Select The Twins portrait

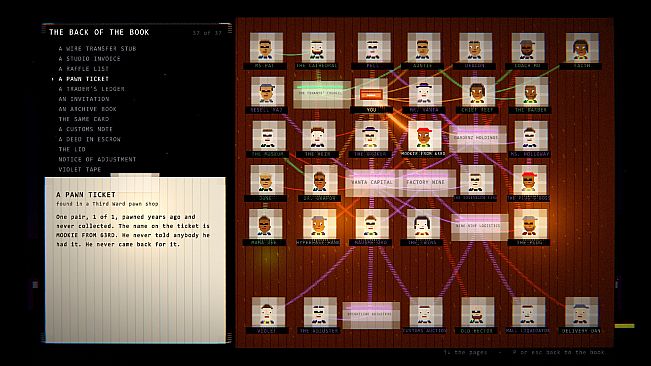tap(423, 224)
